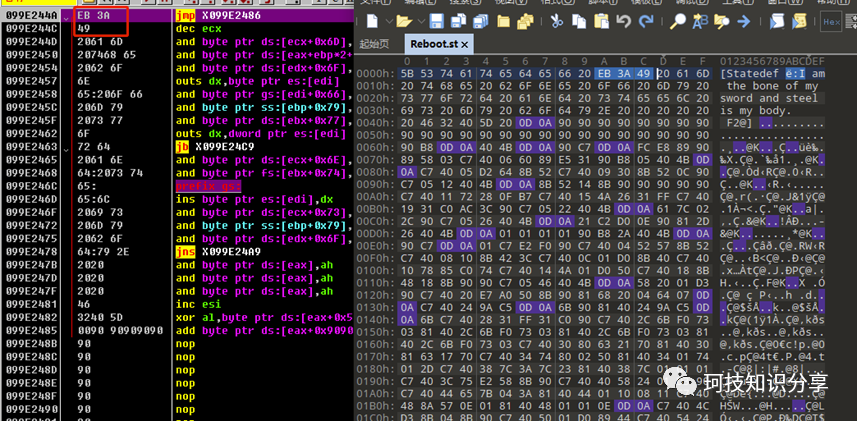The image size is (857, 421).
Task: Cut selection with scissors icon
Action: (556, 21)
